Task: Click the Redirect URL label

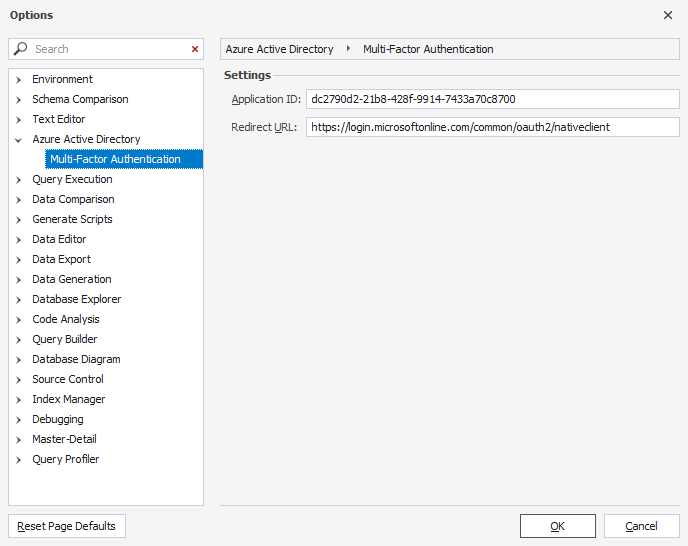Action: (x=264, y=127)
